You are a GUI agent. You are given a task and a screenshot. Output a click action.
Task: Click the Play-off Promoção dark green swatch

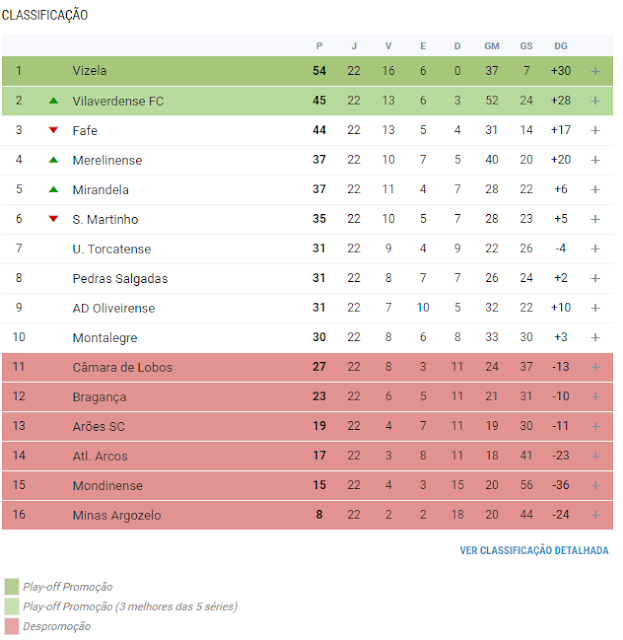[11, 587]
